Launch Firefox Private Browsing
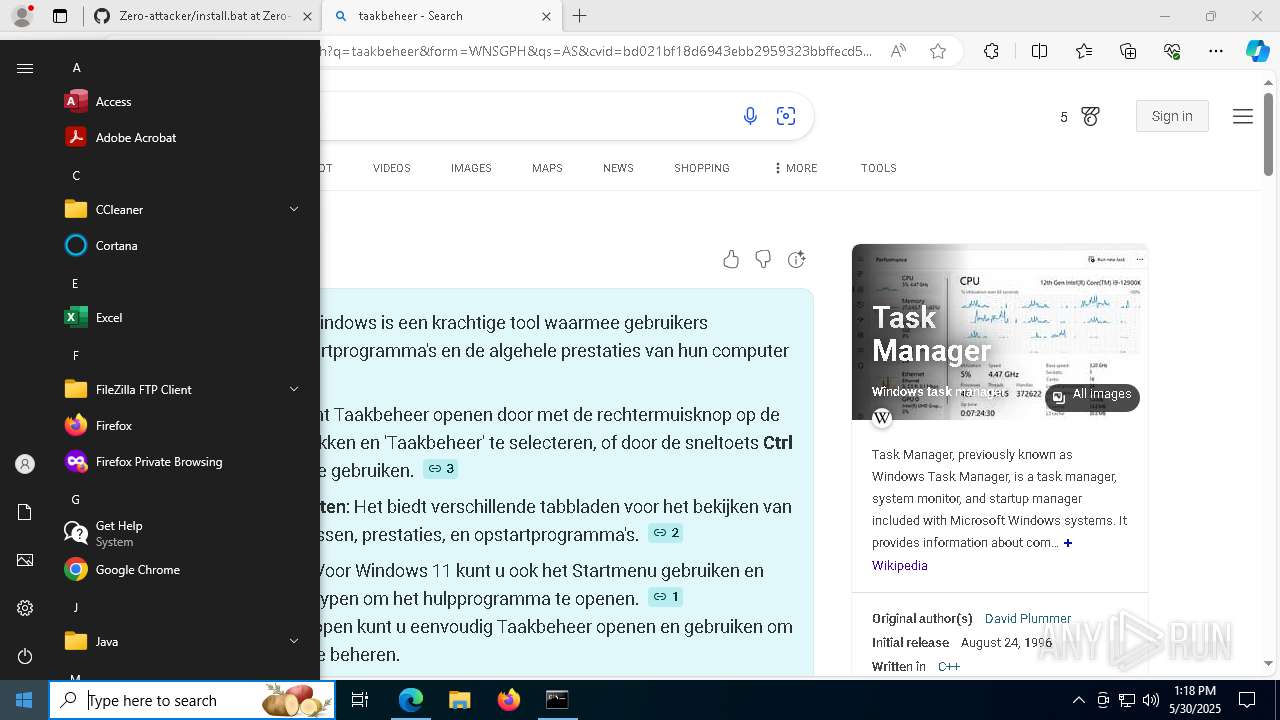 [x=184, y=462]
